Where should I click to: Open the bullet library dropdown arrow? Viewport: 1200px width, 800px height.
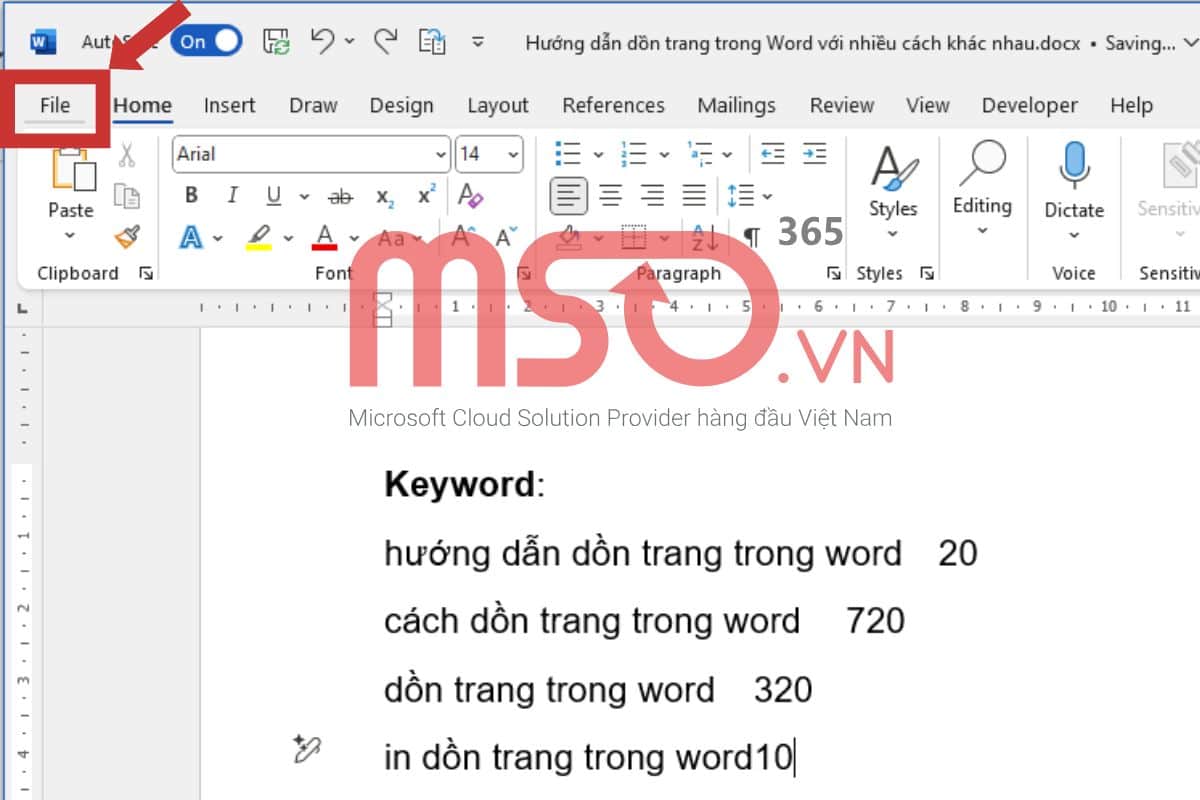[598, 155]
